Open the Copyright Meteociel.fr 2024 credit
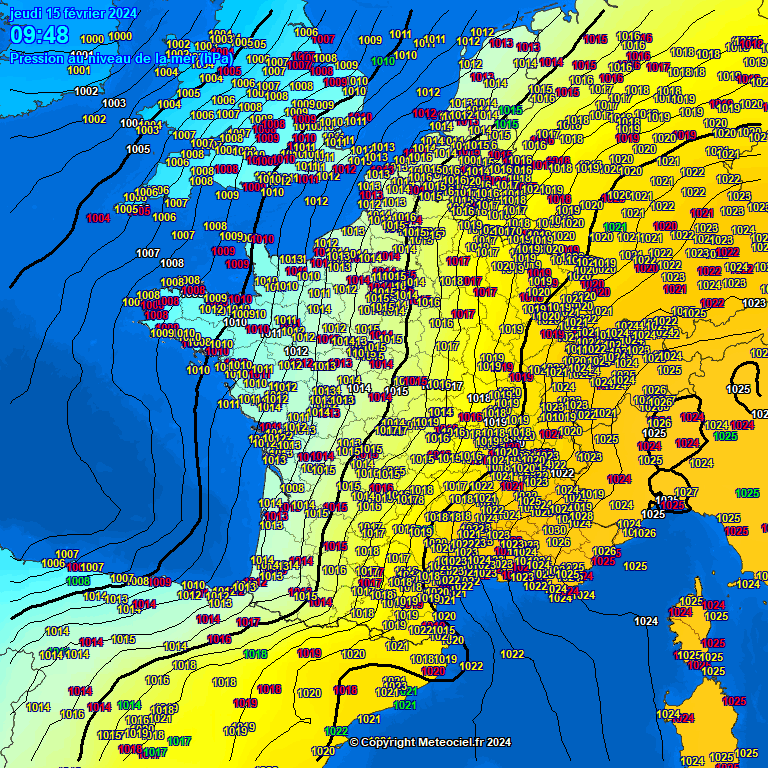 (430, 742)
